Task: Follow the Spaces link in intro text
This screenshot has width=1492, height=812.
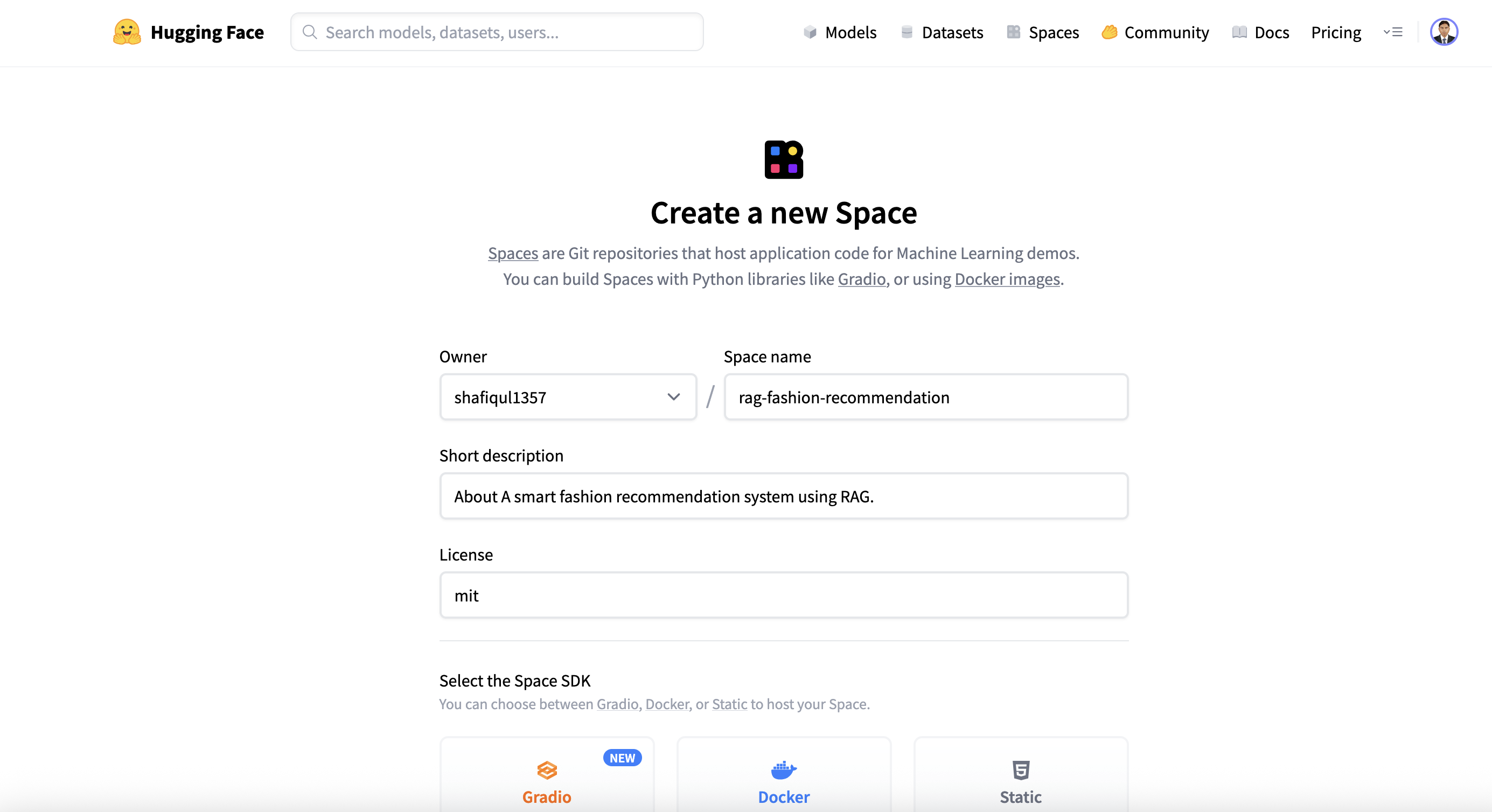Action: pos(513,253)
